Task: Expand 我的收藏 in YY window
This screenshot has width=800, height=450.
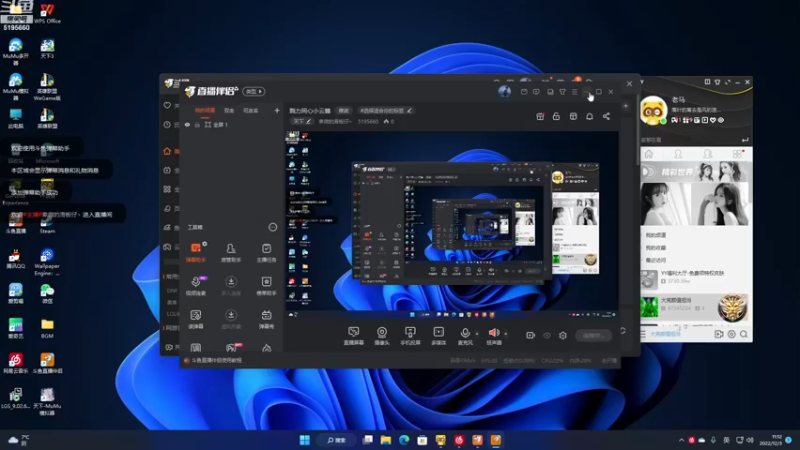Action: coord(656,247)
